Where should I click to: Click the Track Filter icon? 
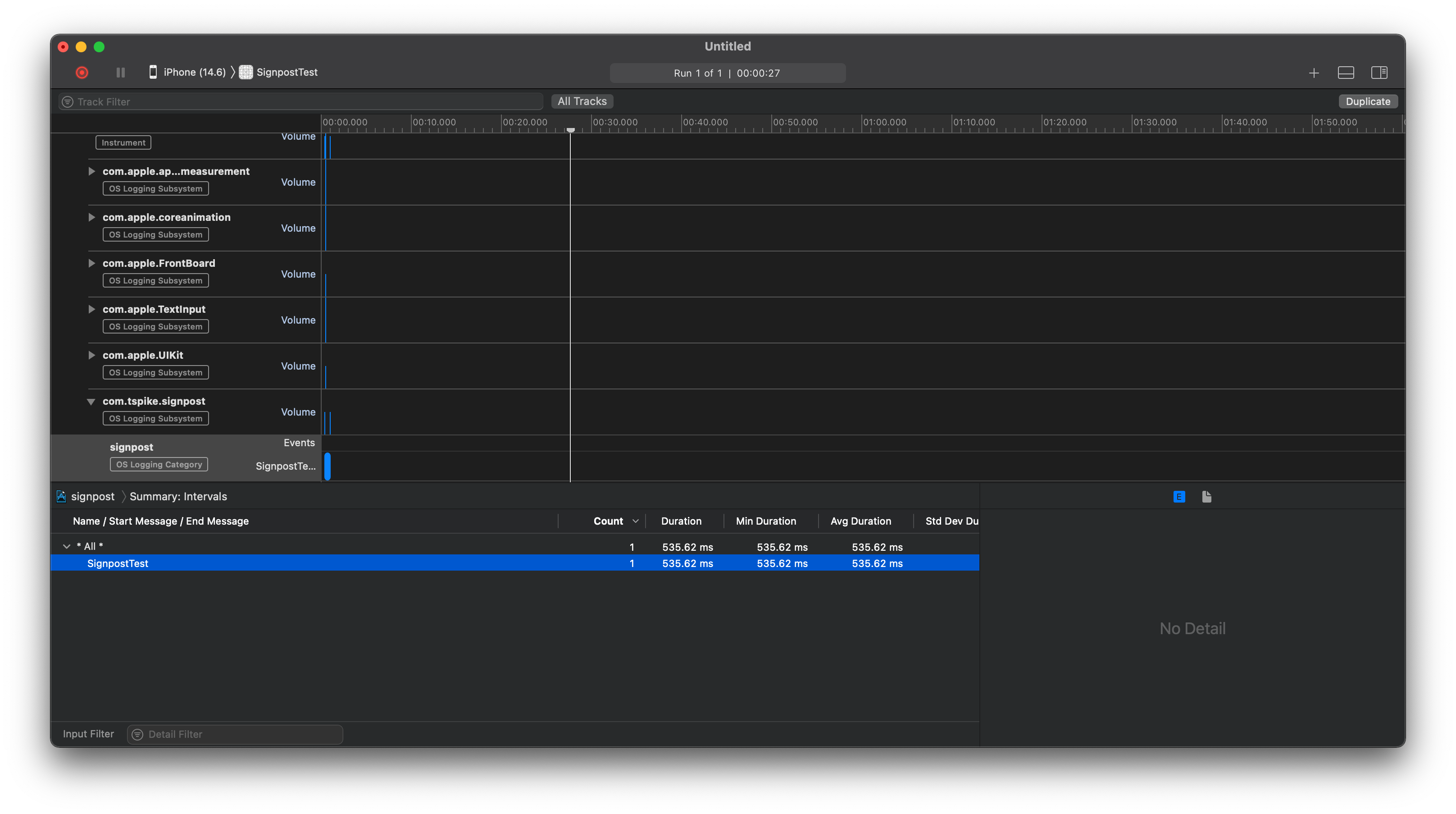tap(68, 102)
